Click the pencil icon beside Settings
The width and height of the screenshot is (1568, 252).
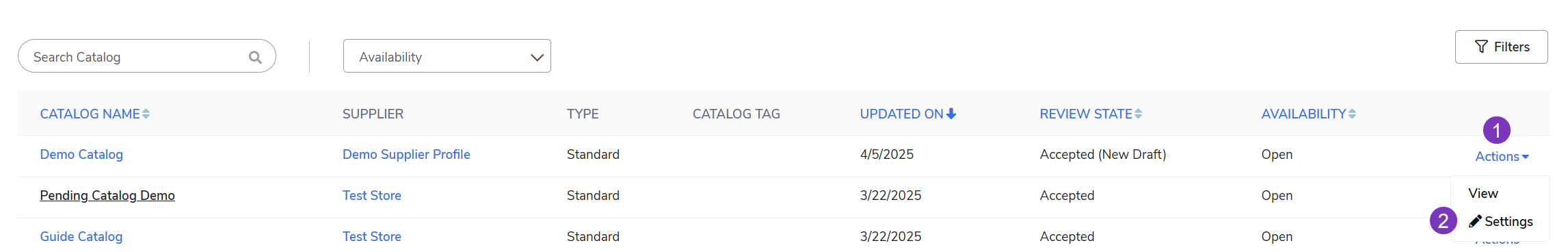(1475, 221)
